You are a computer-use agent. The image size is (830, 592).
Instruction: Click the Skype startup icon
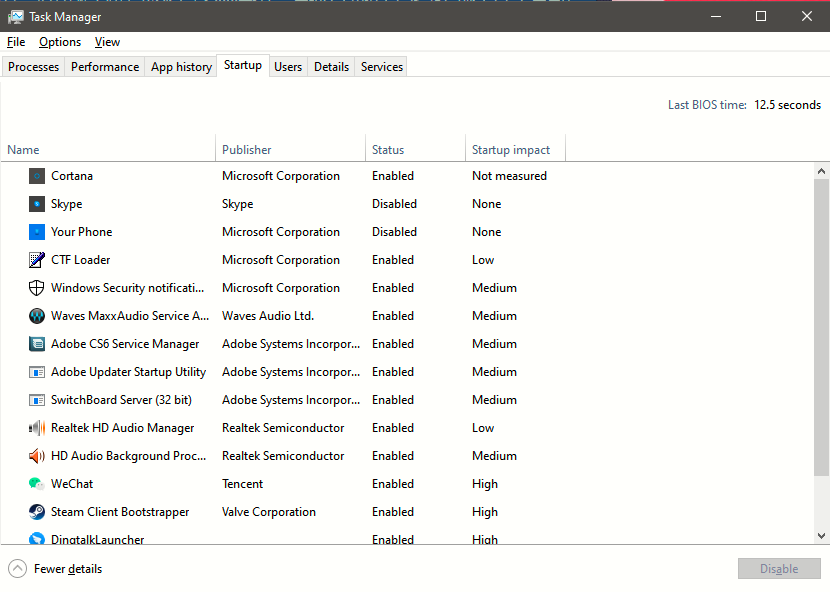point(37,204)
